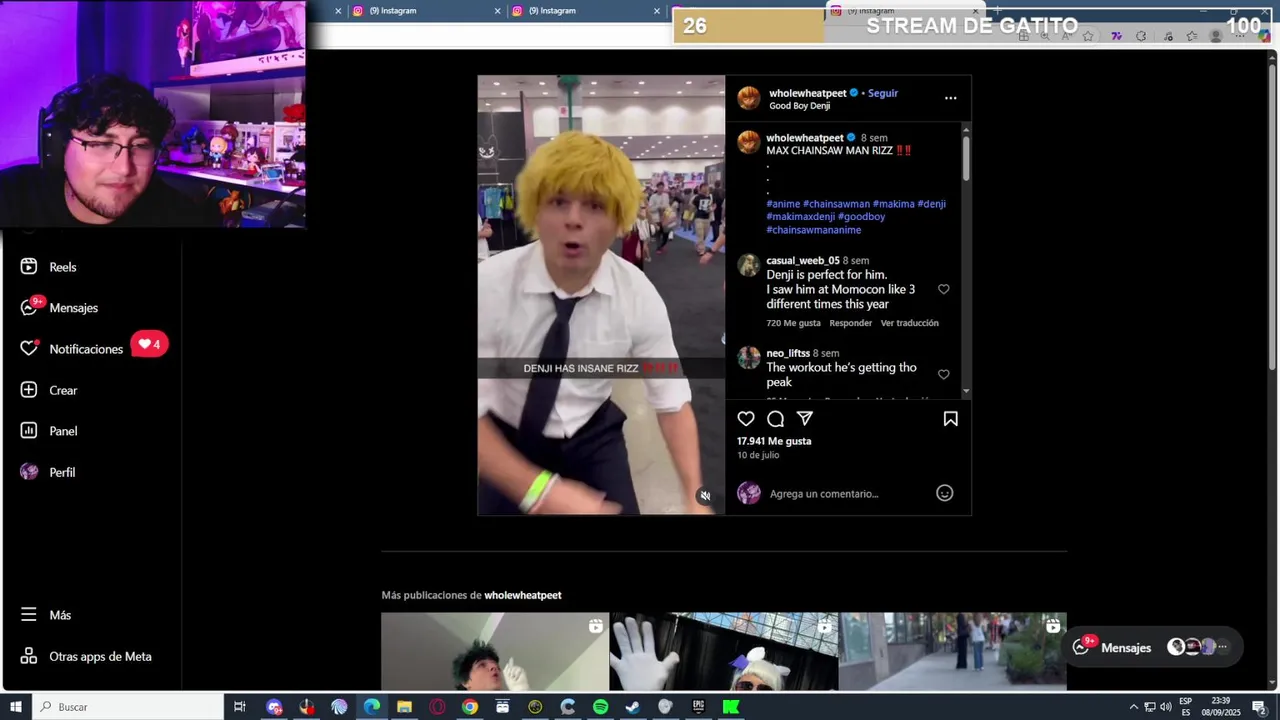Close the first Instagram browser tab

coord(497,11)
